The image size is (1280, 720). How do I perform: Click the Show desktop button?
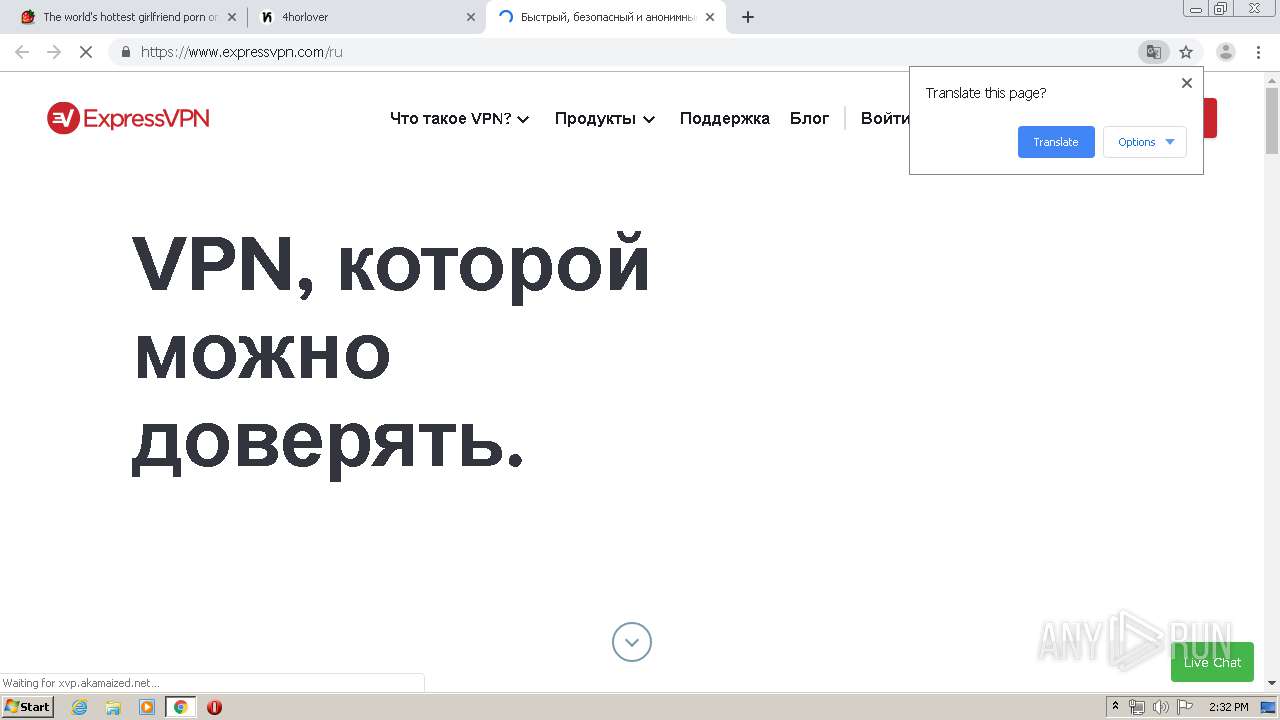tap(1268, 707)
